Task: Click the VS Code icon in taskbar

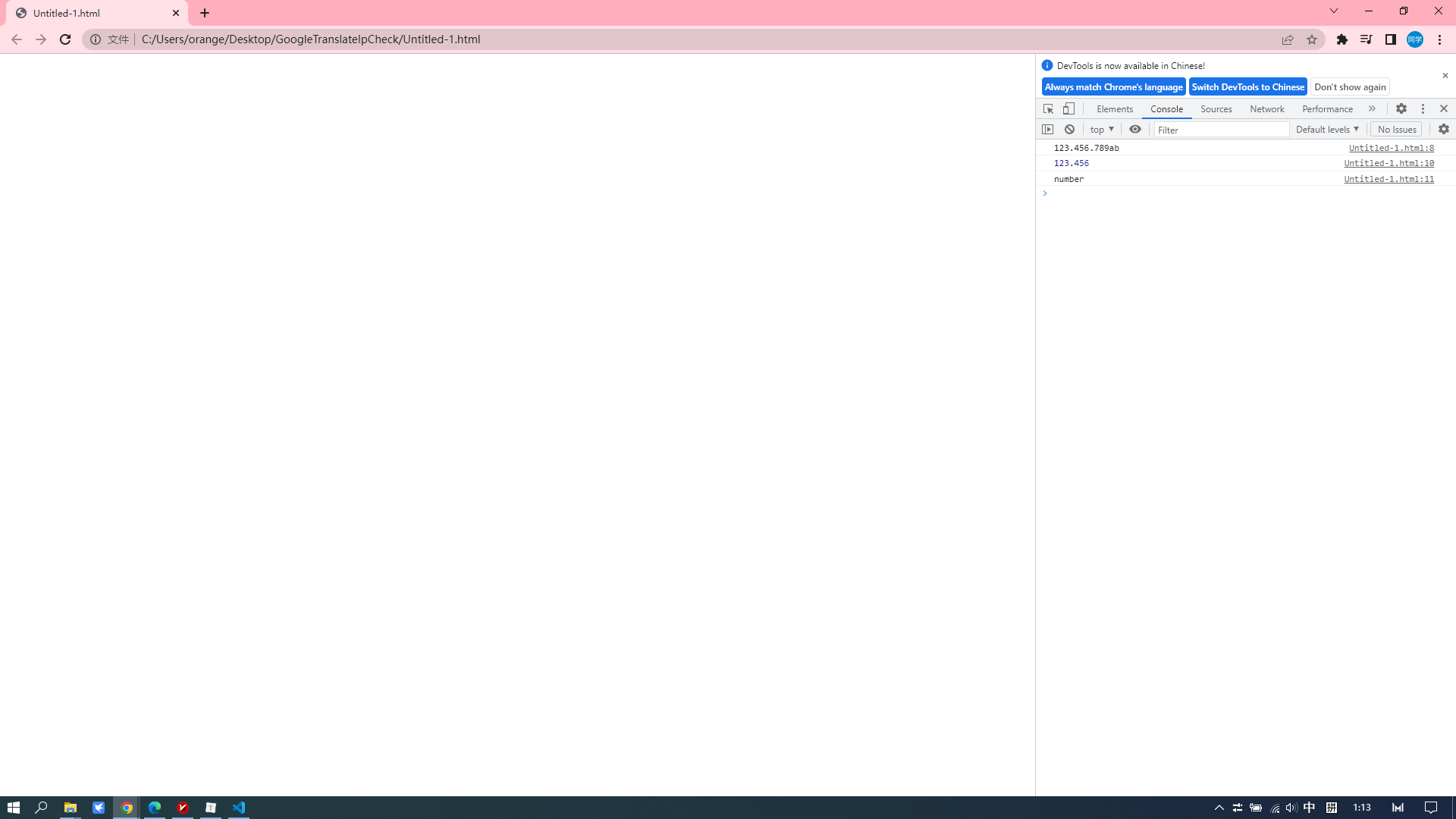Action: (x=238, y=807)
